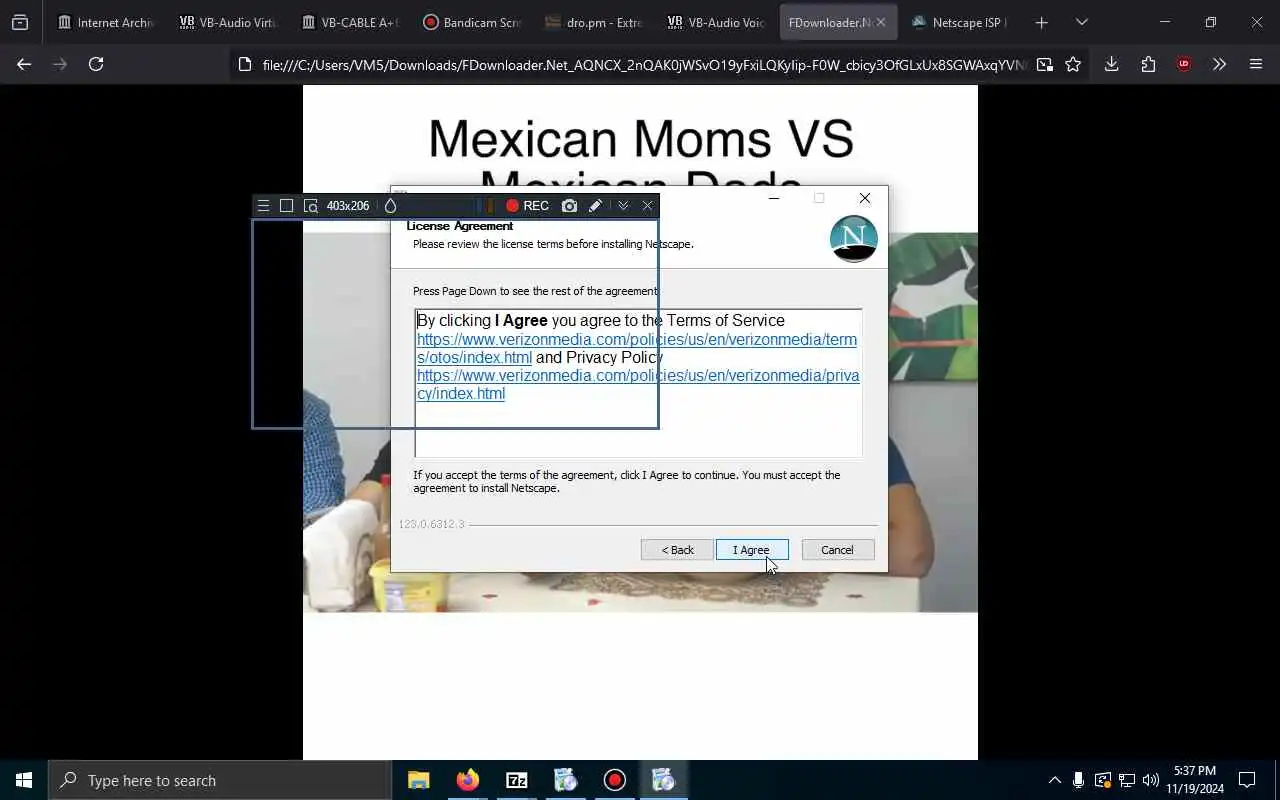Click the find-window magnifier icon in Bandicam bar
Screen dimensions: 1280x800
[x=311, y=206]
